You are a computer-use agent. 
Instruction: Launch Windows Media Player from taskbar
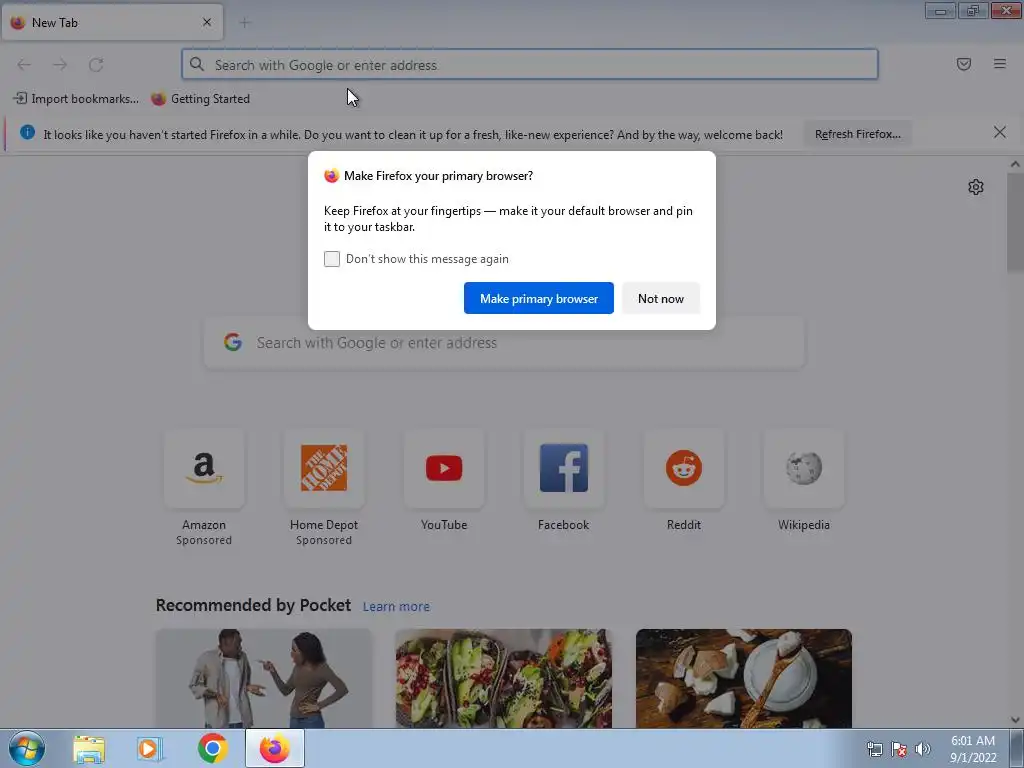pos(150,748)
